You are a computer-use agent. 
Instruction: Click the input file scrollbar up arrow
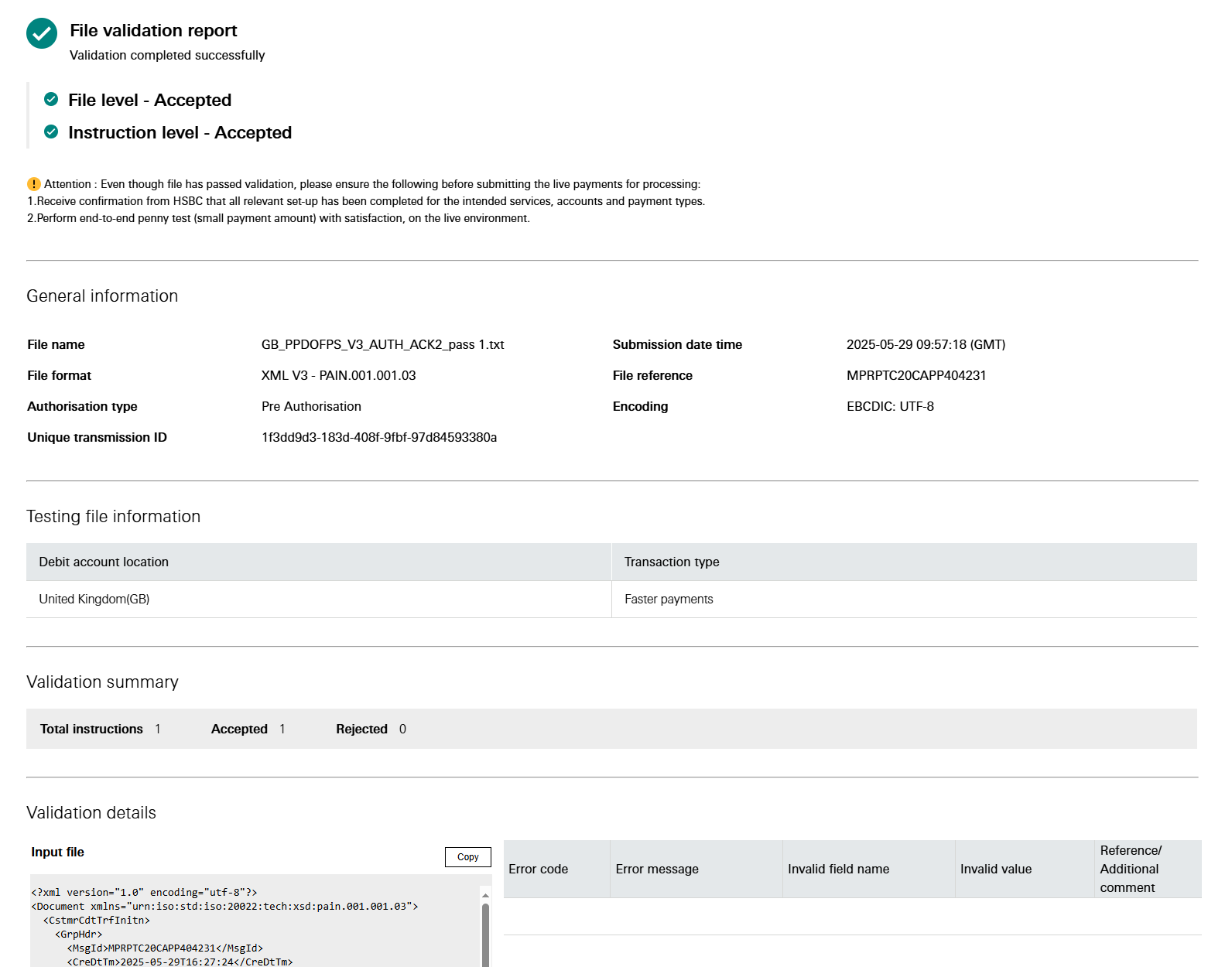pos(485,895)
